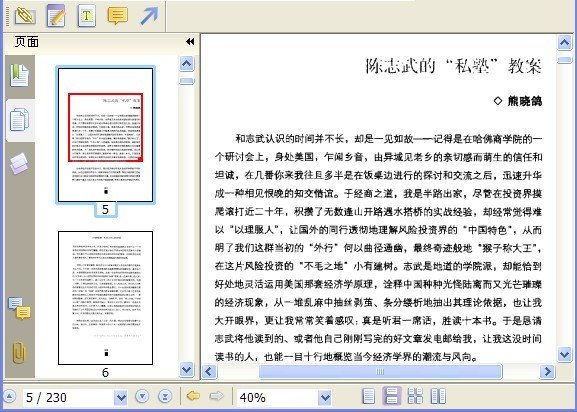
Task: Switch to facing pages layout
Action: tap(438, 396)
